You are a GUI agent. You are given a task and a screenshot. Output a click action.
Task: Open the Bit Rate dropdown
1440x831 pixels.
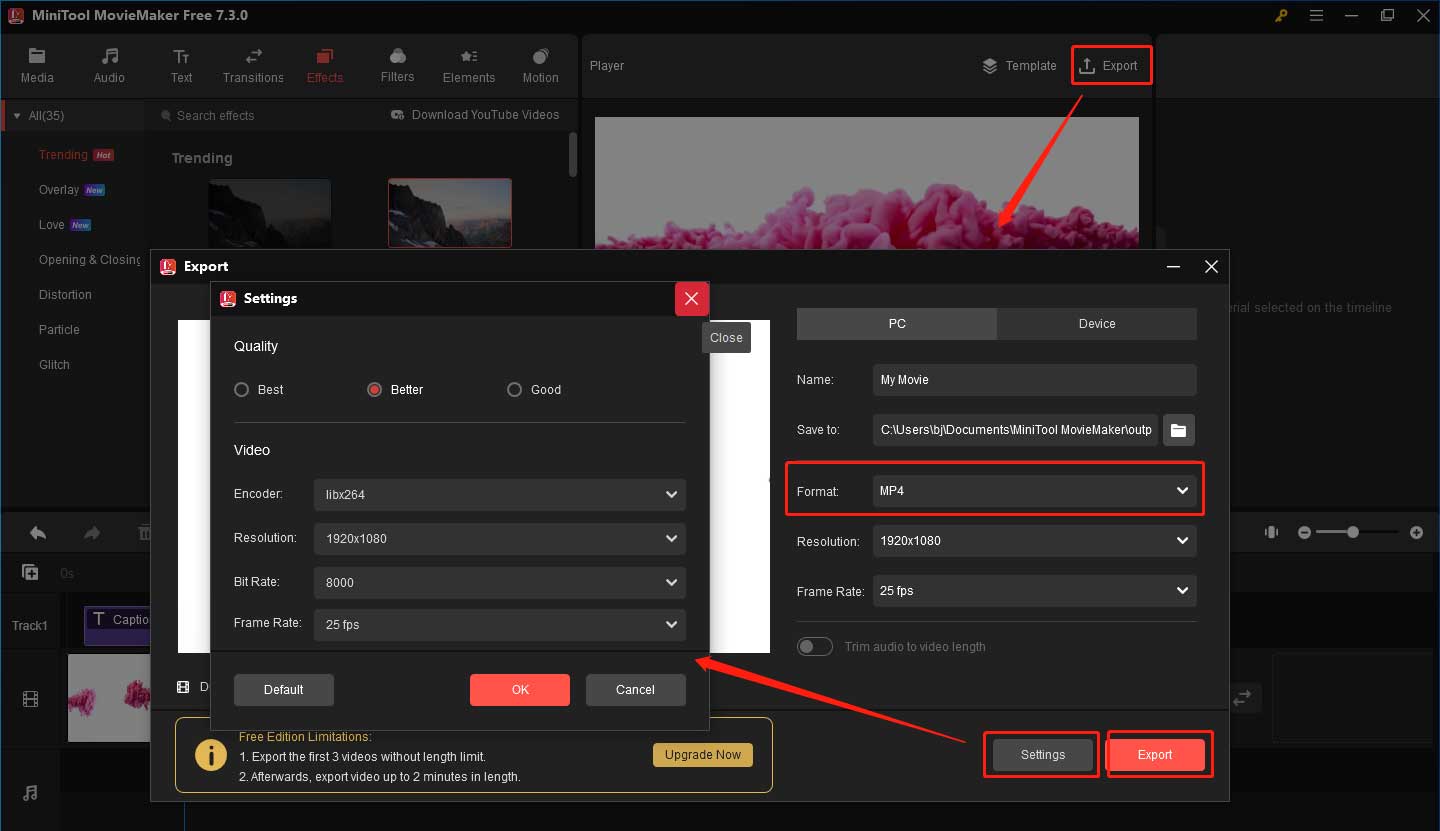[x=500, y=582]
